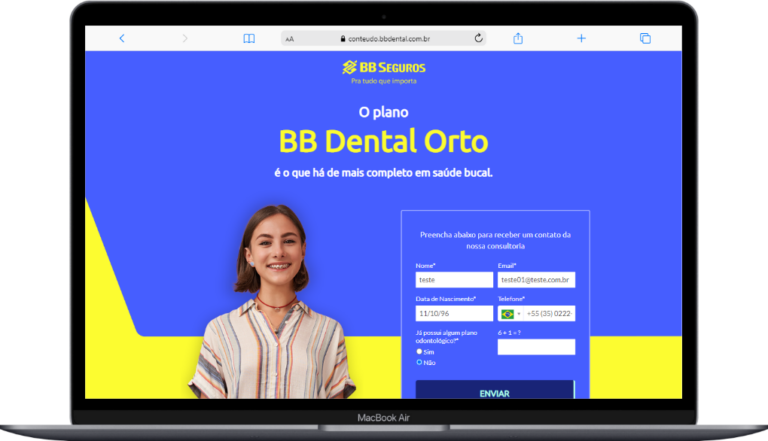Submit the form with ENVIAR button
Screen dimensions: 768x441
495,390
